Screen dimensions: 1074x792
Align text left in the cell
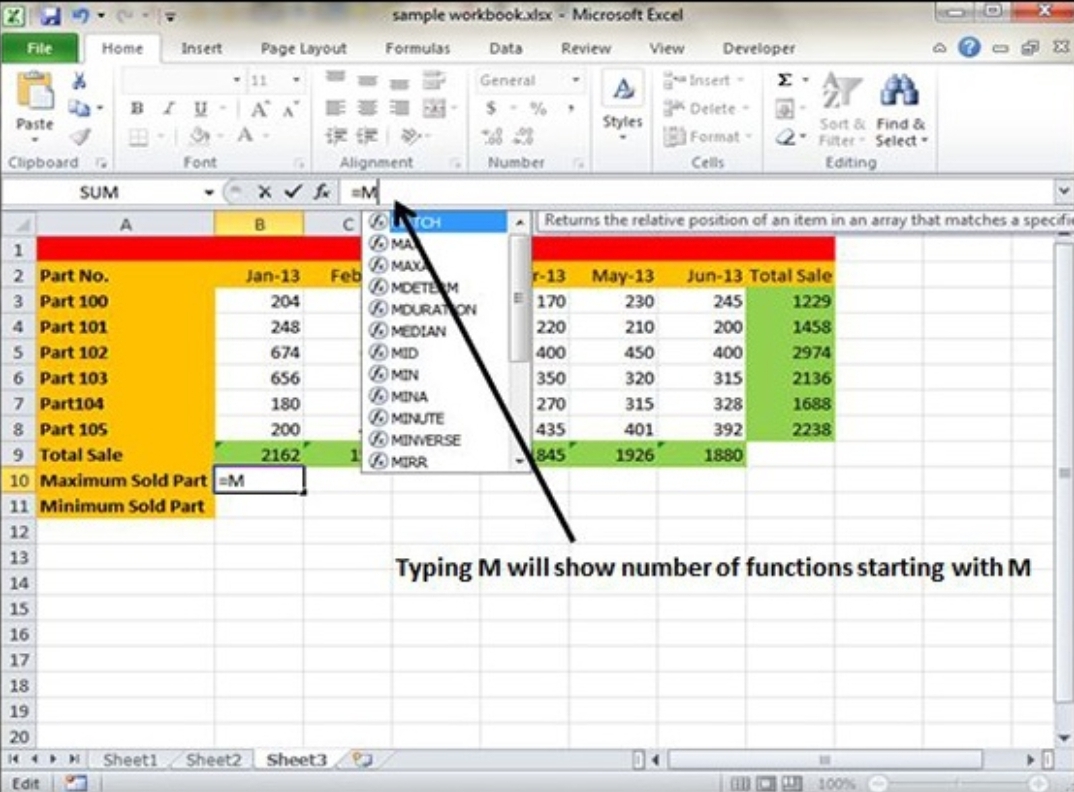pos(335,108)
